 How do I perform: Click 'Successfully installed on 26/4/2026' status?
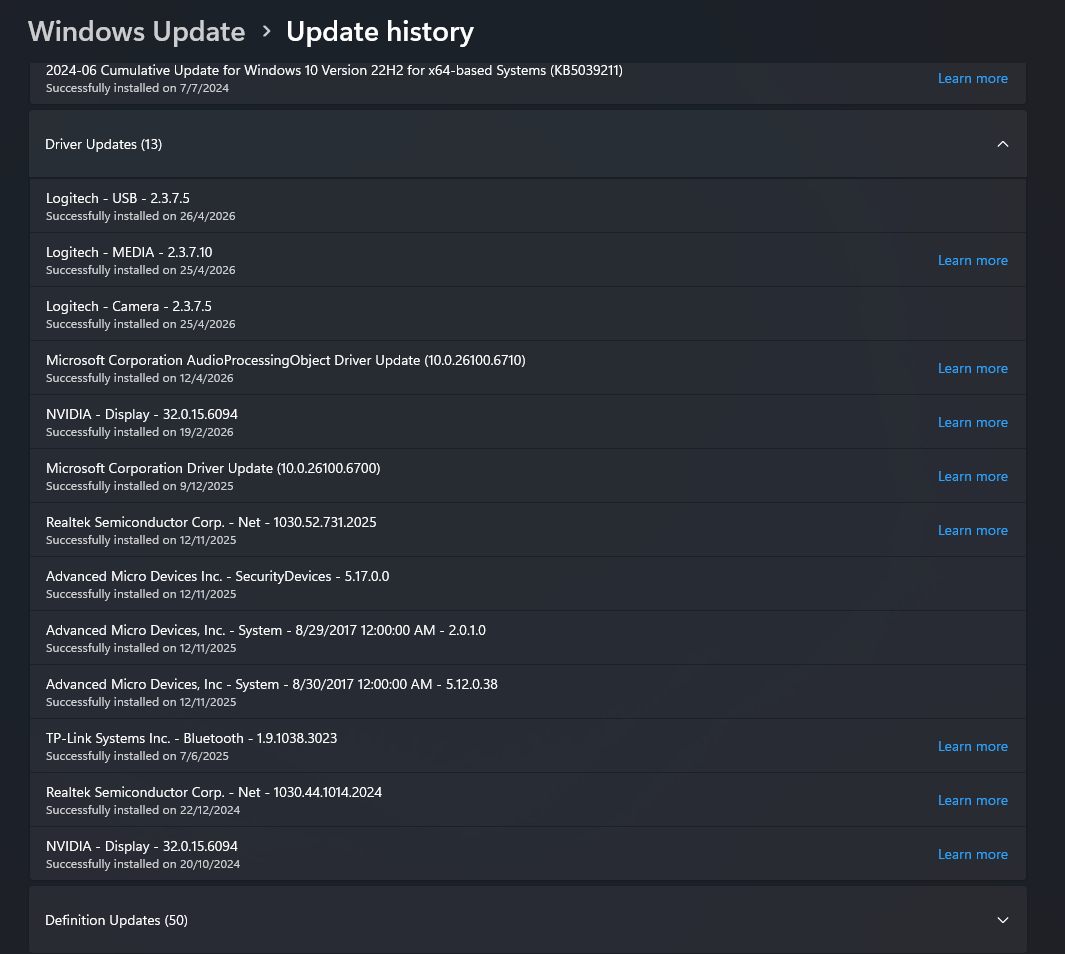pyautogui.click(x=141, y=217)
